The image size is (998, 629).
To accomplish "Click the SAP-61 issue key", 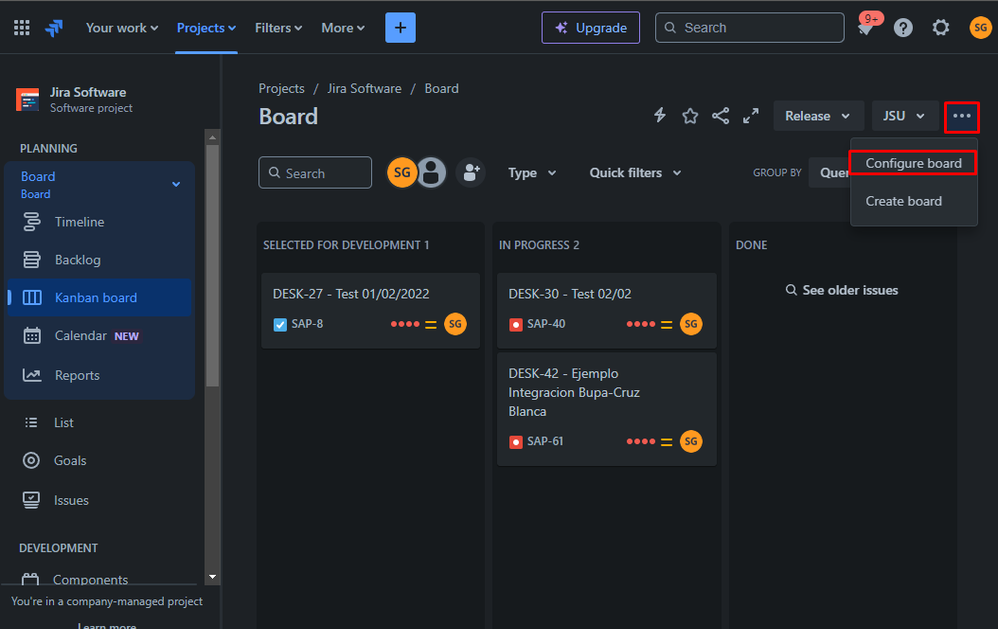I will 545,441.
